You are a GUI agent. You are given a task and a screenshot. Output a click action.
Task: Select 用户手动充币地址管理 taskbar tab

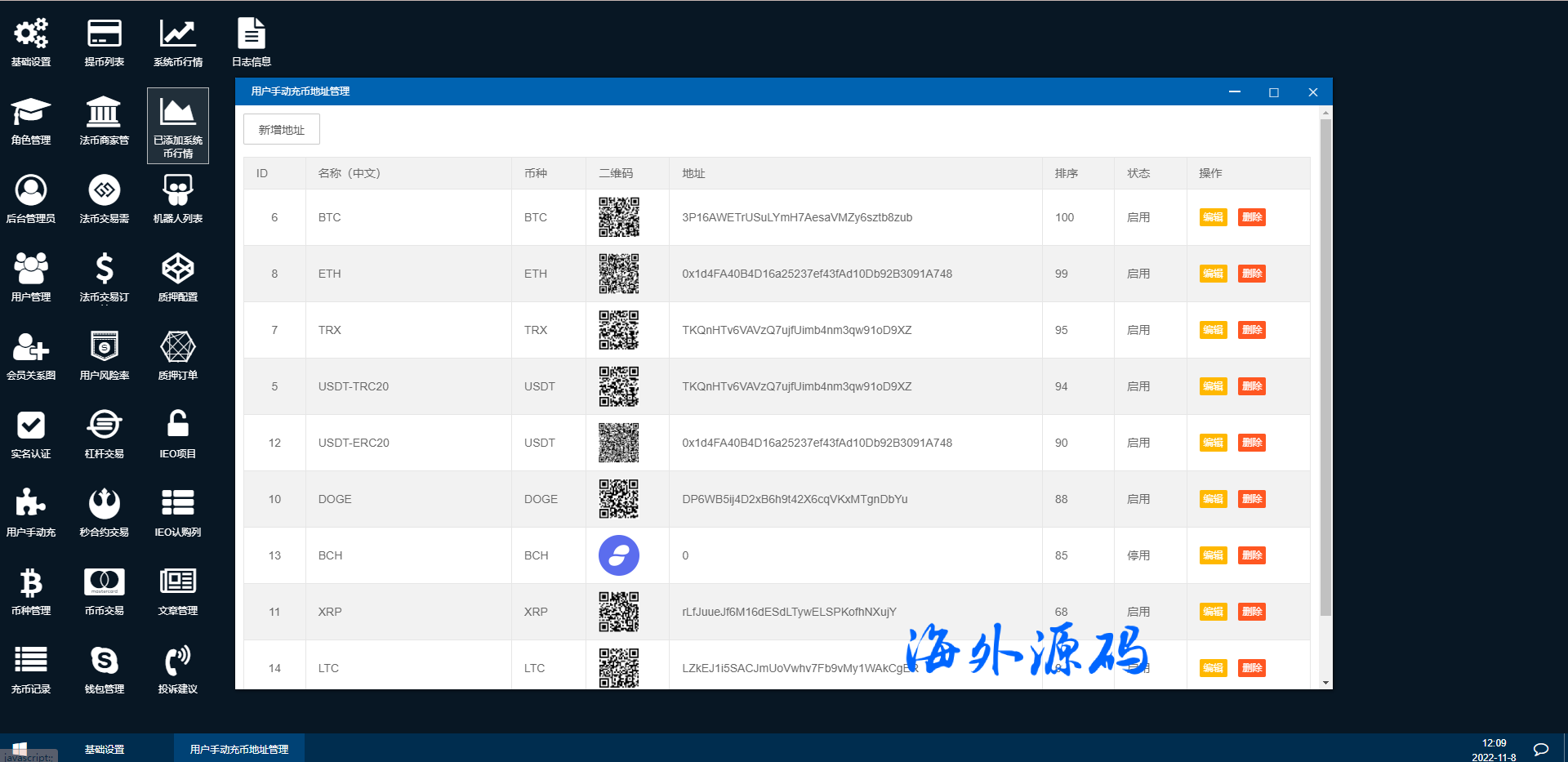[x=239, y=749]
